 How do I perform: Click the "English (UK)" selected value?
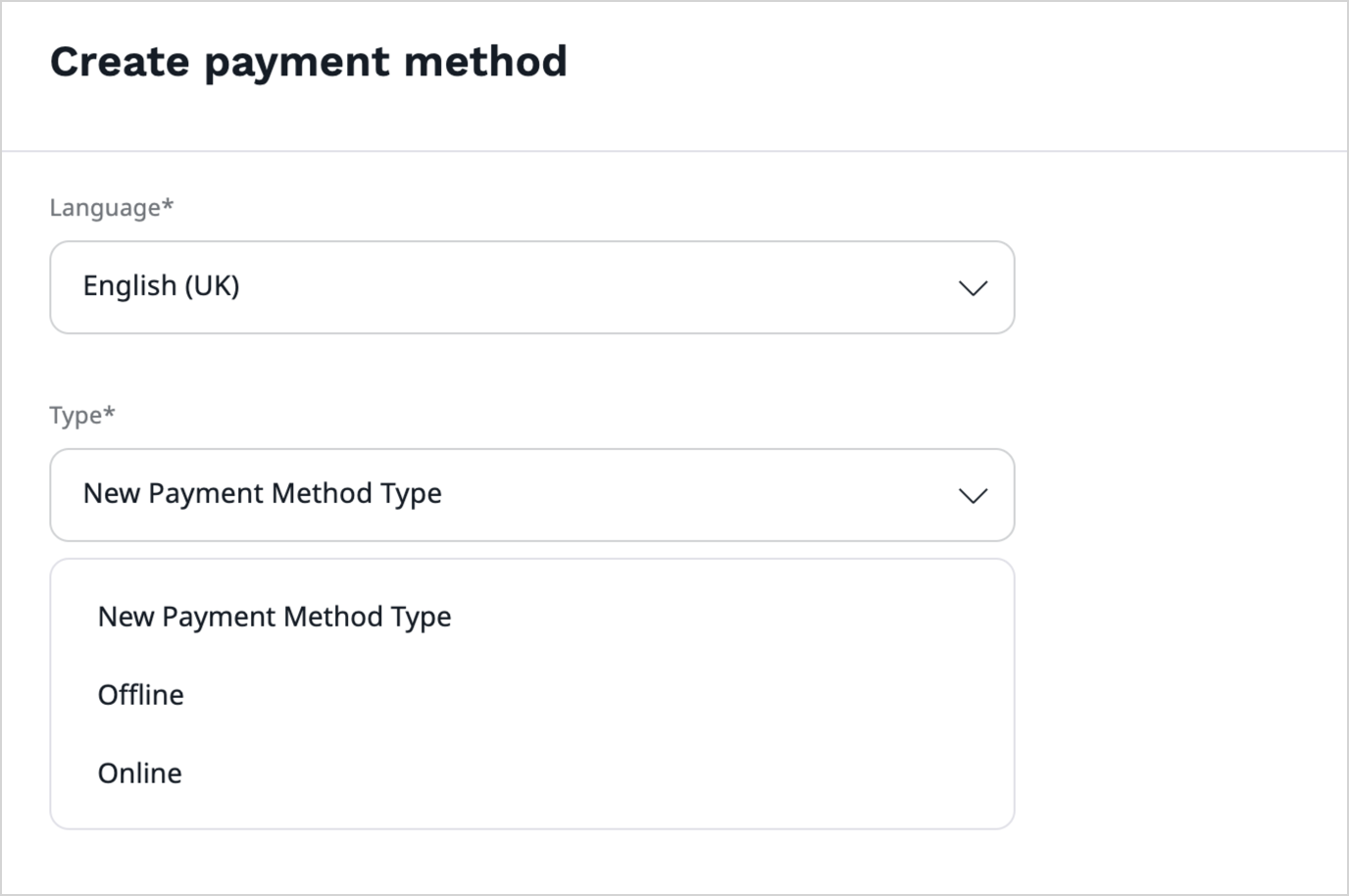(x=162, y=285)
